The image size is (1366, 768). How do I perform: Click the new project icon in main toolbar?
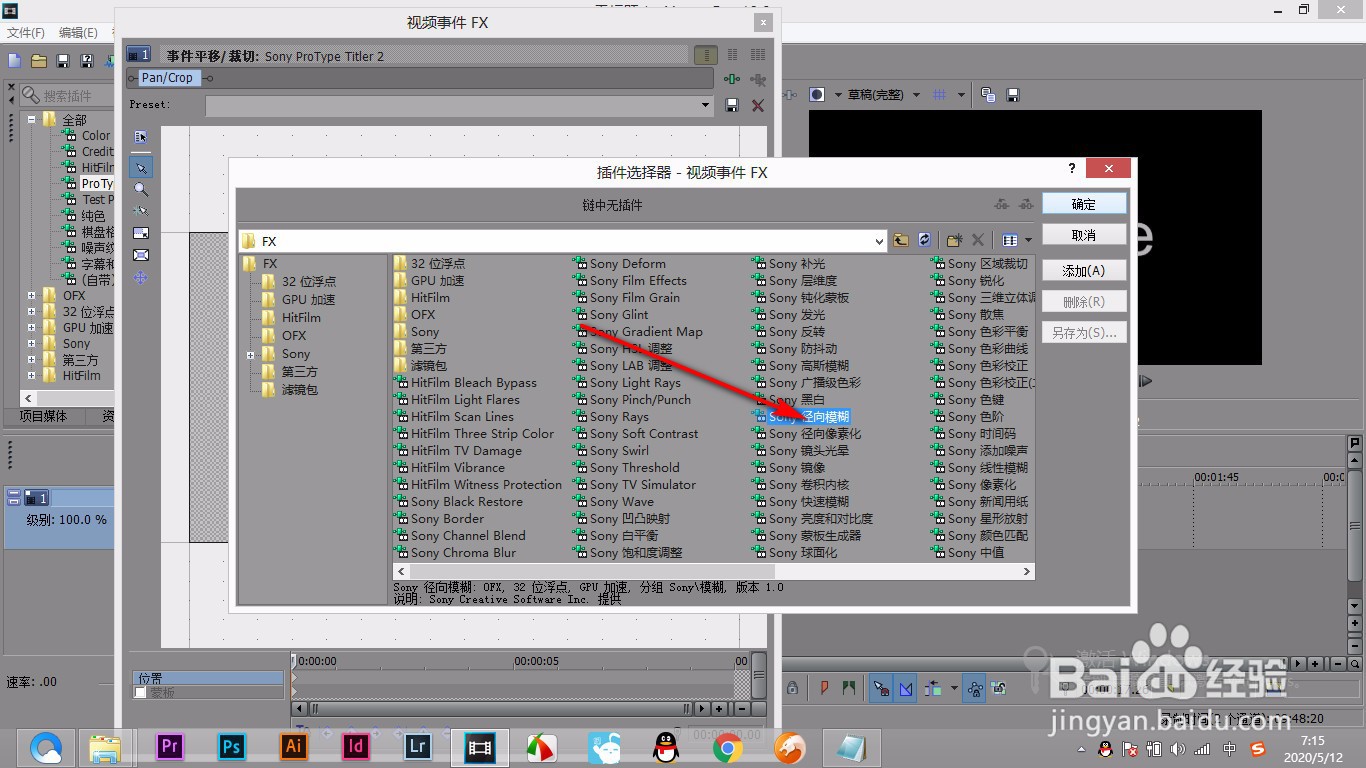click(15, 61)
